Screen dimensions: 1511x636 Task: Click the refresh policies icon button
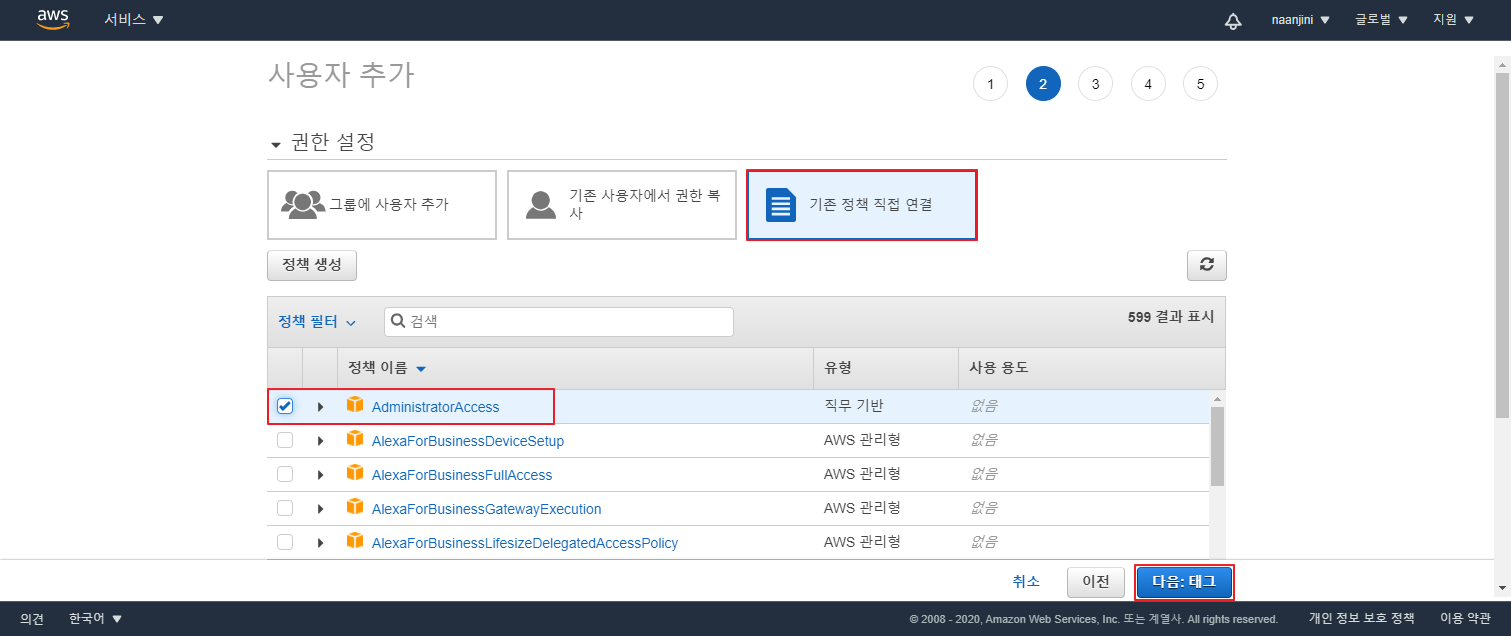(1207, 265)
